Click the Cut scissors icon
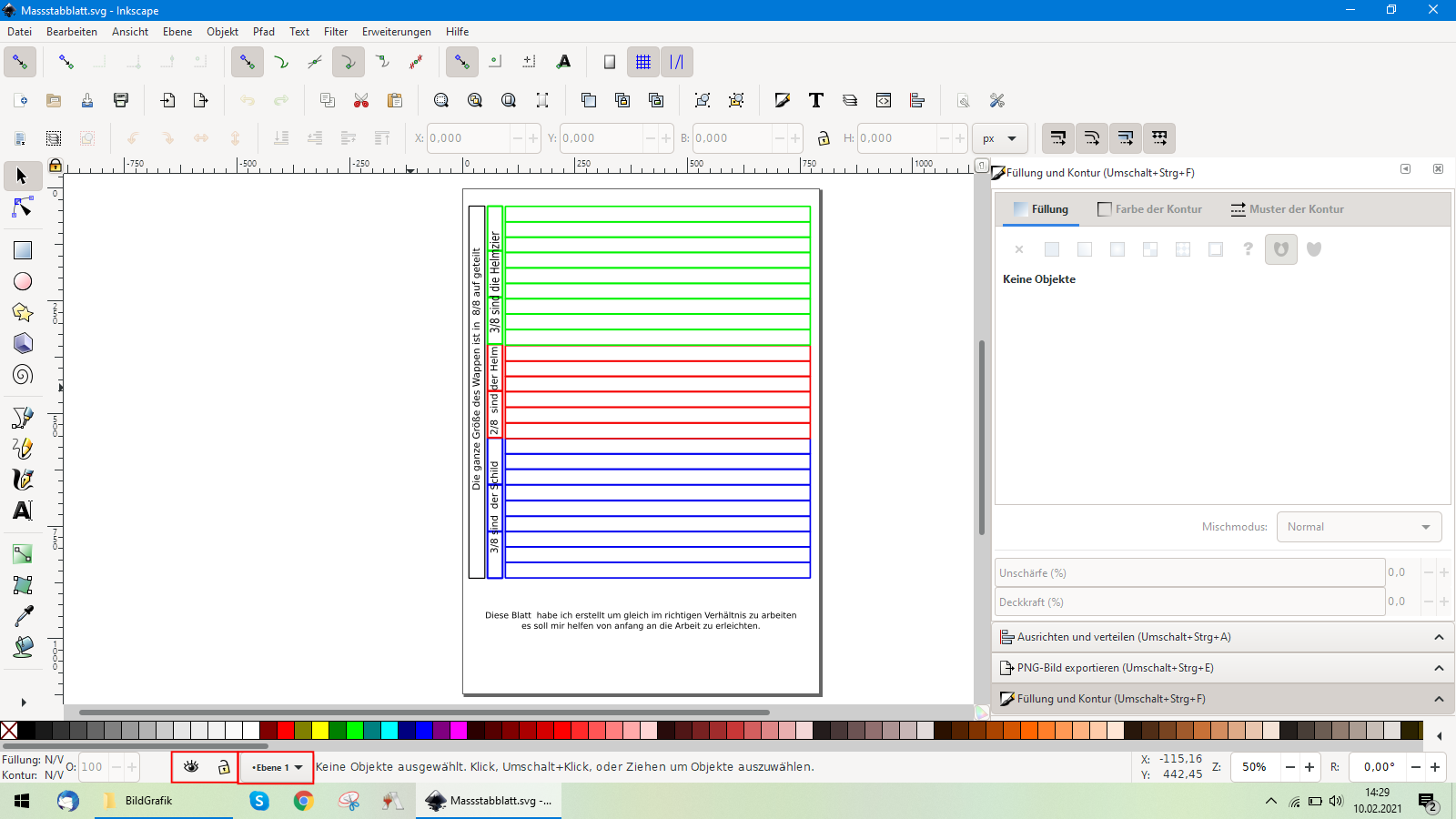 [x=361, y=100]
